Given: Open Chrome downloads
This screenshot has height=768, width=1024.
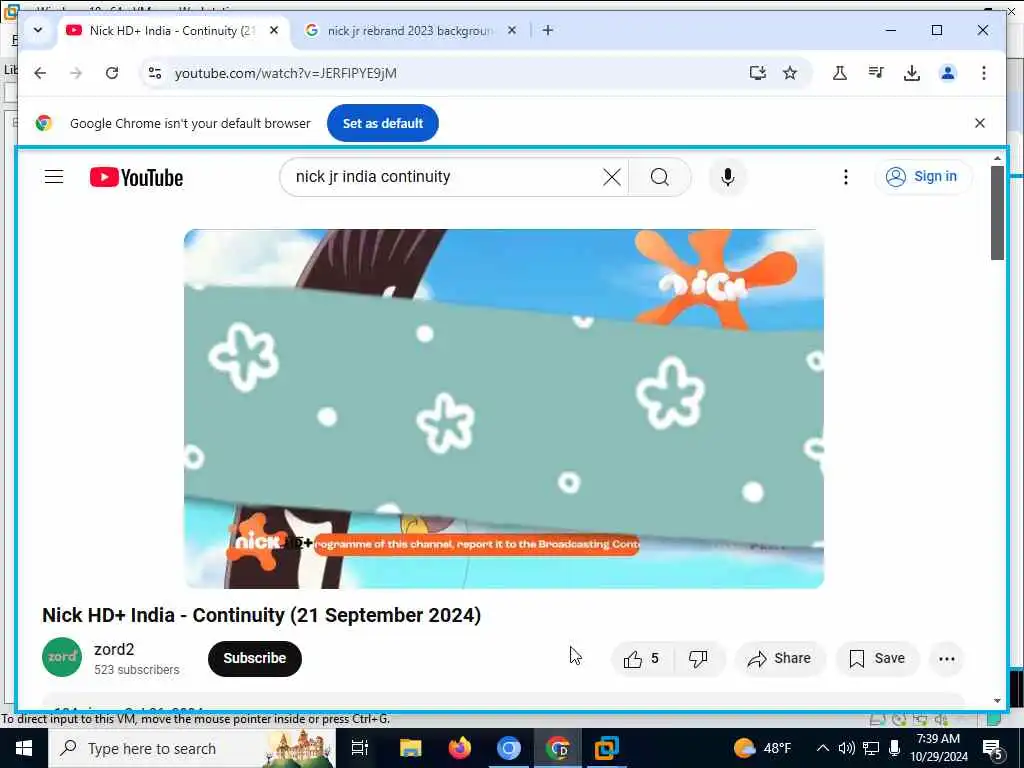Looking at the screenshot, I should click(912, 73).
